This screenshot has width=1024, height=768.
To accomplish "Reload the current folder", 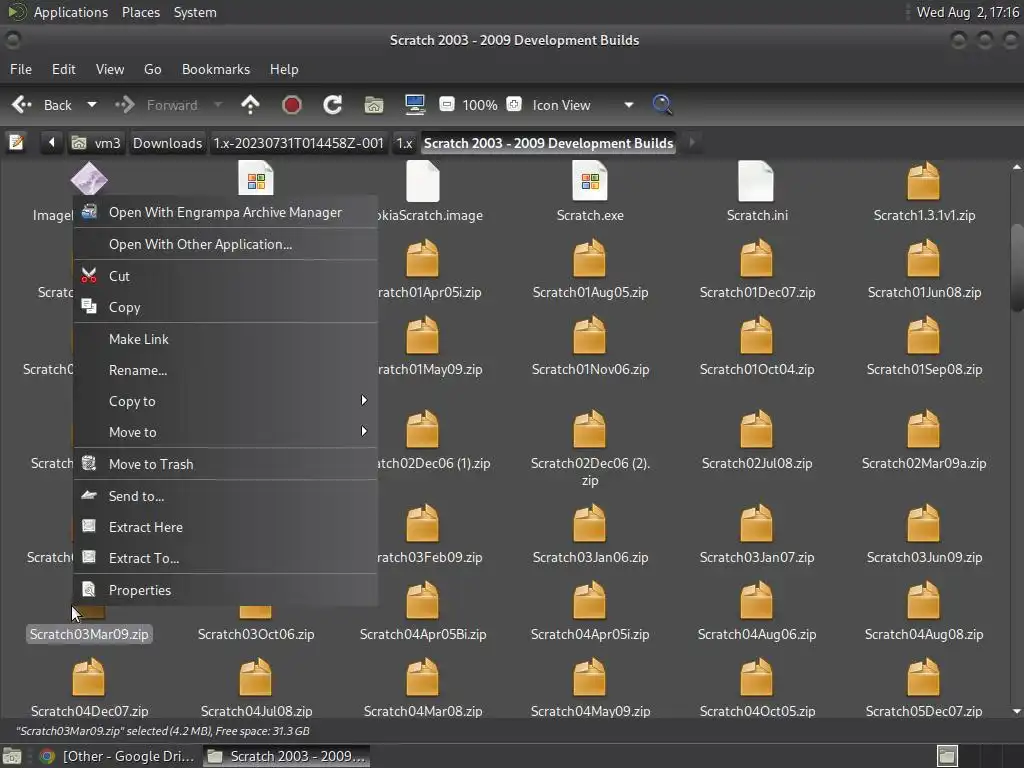I will pyautogui.click(x=332, y=104).
